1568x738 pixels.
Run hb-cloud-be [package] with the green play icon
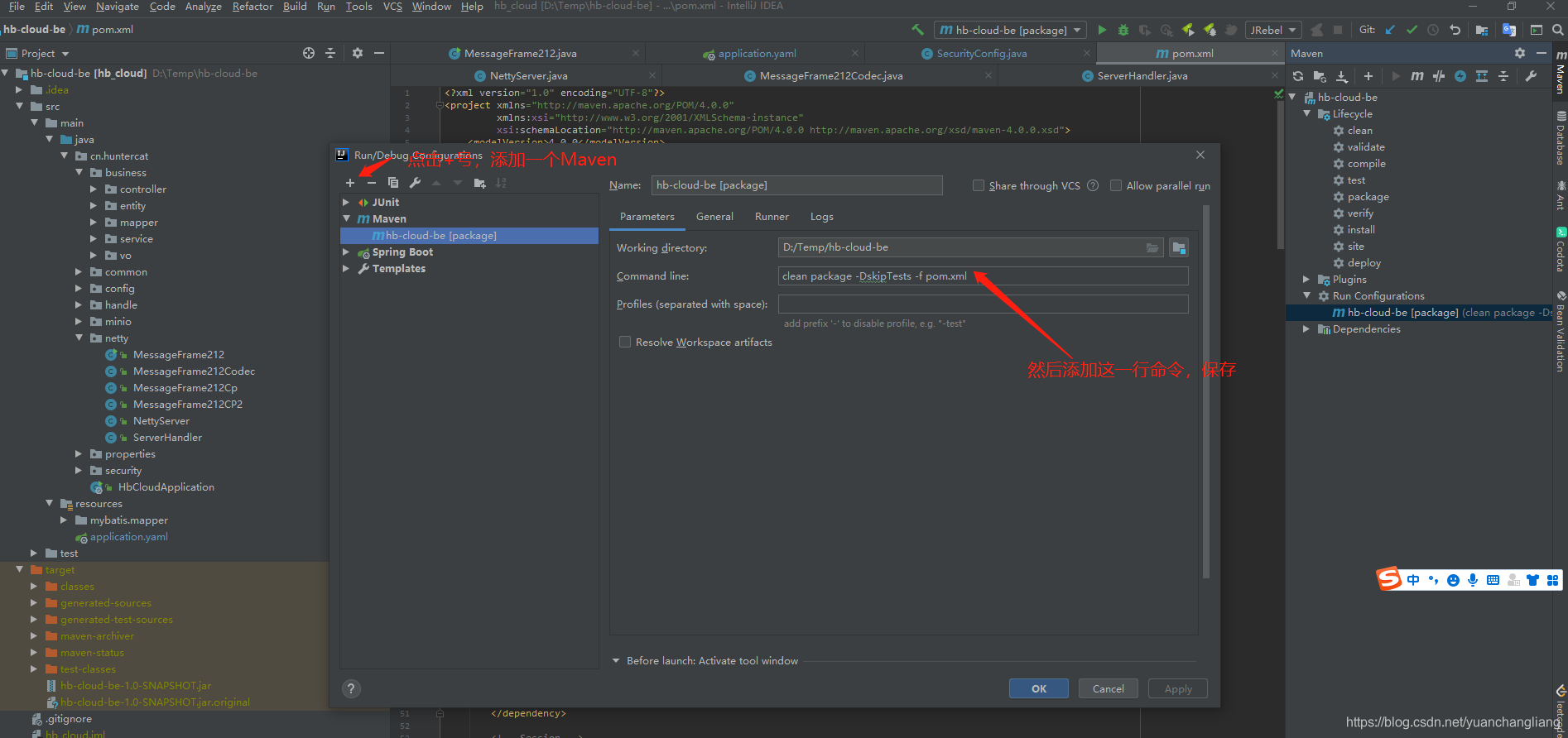(1102, 30)
